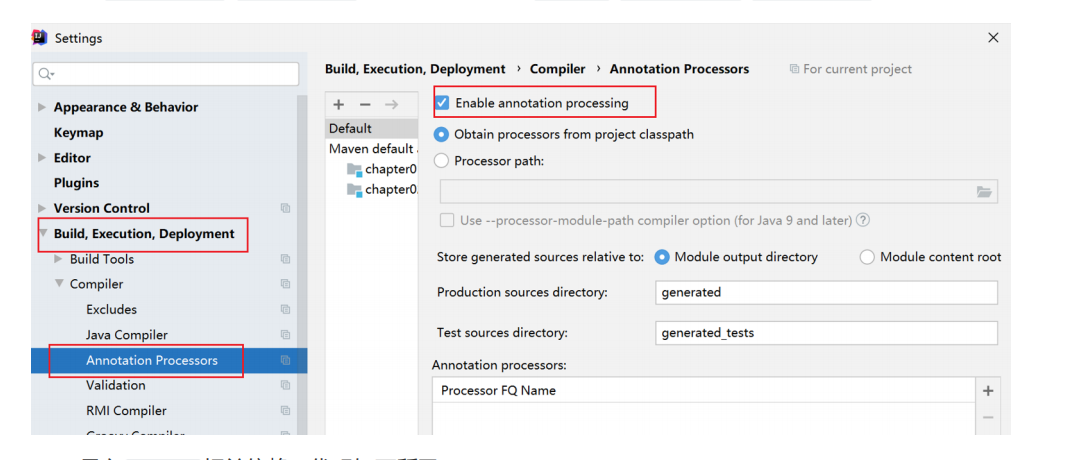1066x460 pixels.
Task: Open the Plugins settings page
Action: click(76, 183)
